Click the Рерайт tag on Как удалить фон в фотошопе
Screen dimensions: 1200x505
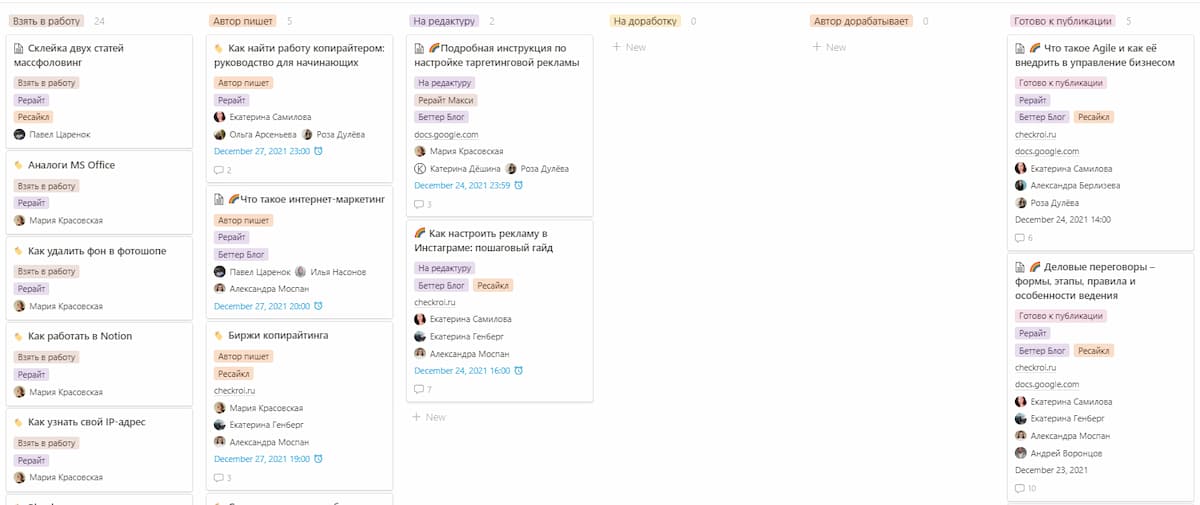(x=32, y=289)
